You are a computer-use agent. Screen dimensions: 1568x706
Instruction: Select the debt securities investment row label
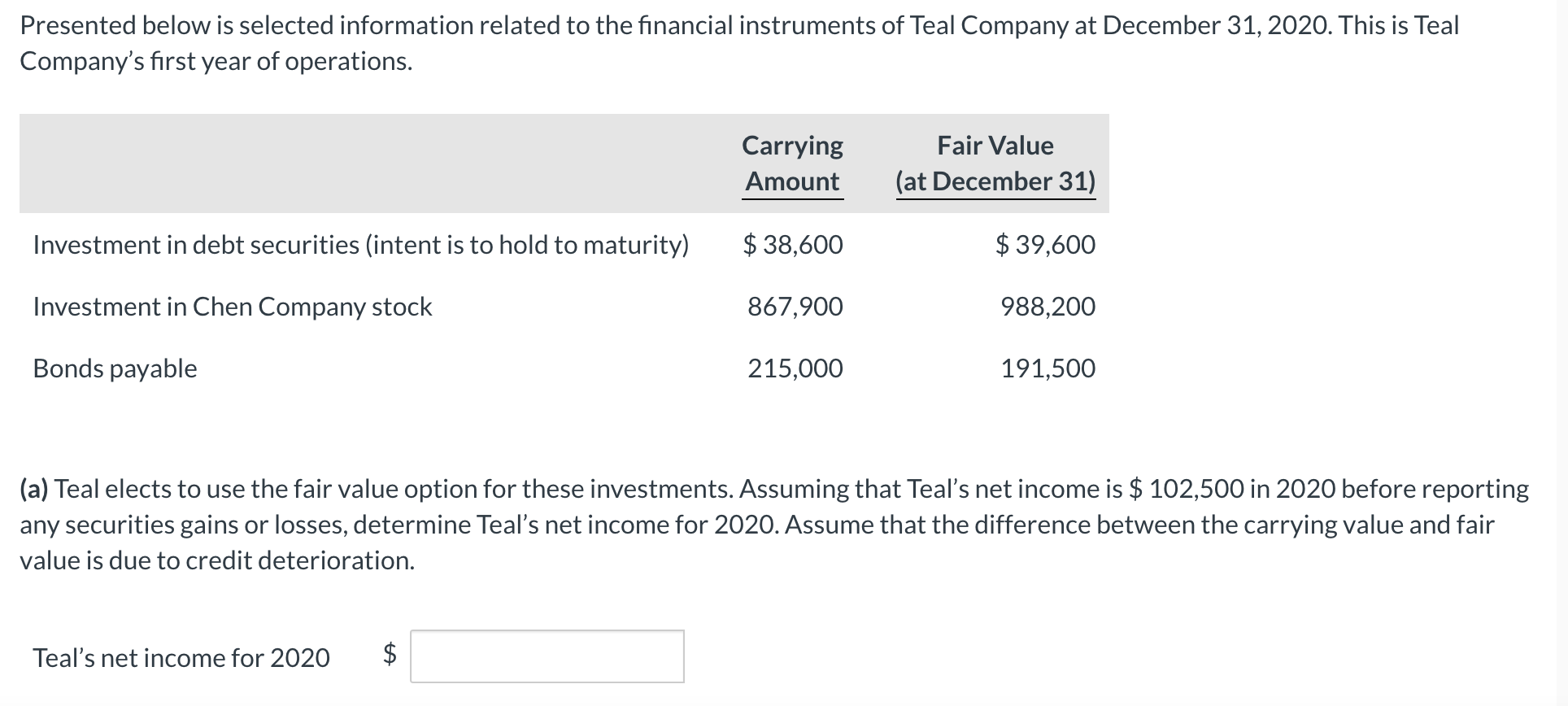(361, 245)
